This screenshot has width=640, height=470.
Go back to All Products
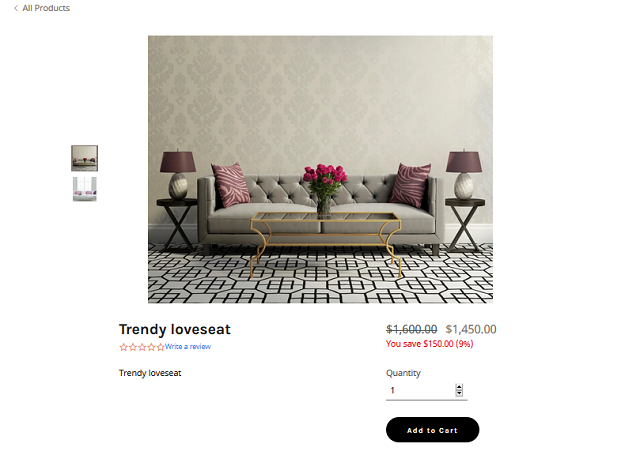[x=46, y=8]
